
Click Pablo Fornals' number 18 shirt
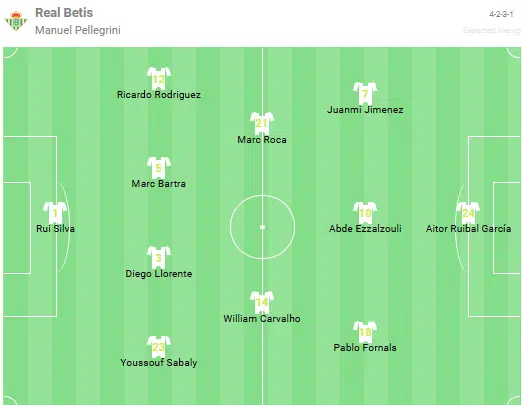click(x=365, y=332)
